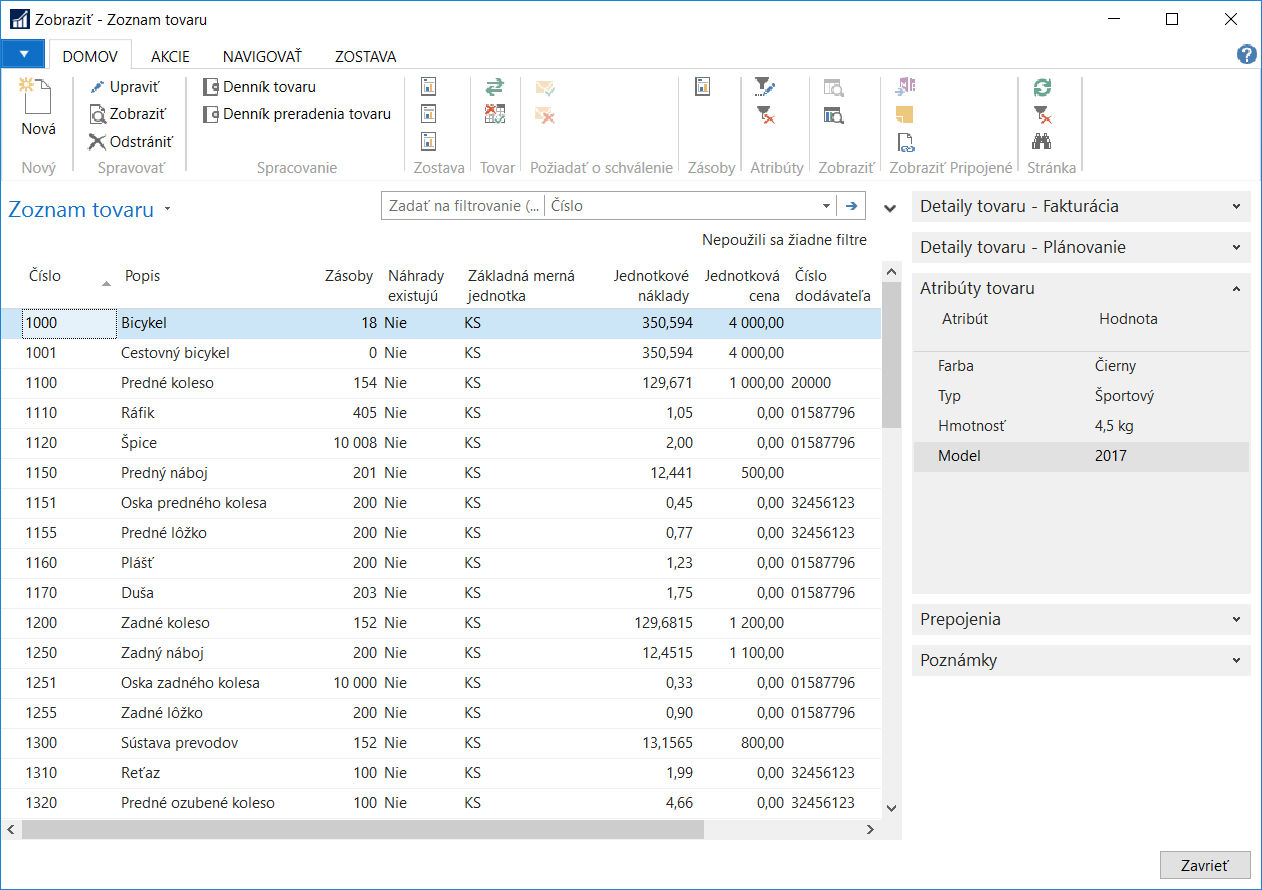Click the horizontal scrollbar thumb

[x=362, y=829]
